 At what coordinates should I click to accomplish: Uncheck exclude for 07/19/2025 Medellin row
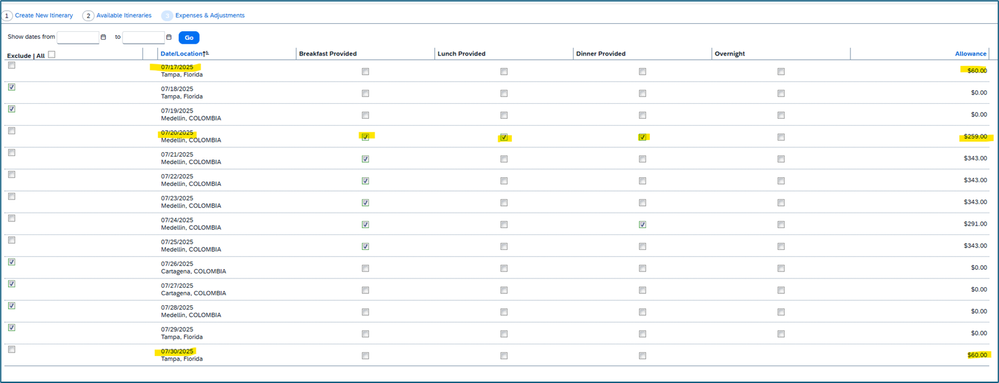[x=11, y=109]
